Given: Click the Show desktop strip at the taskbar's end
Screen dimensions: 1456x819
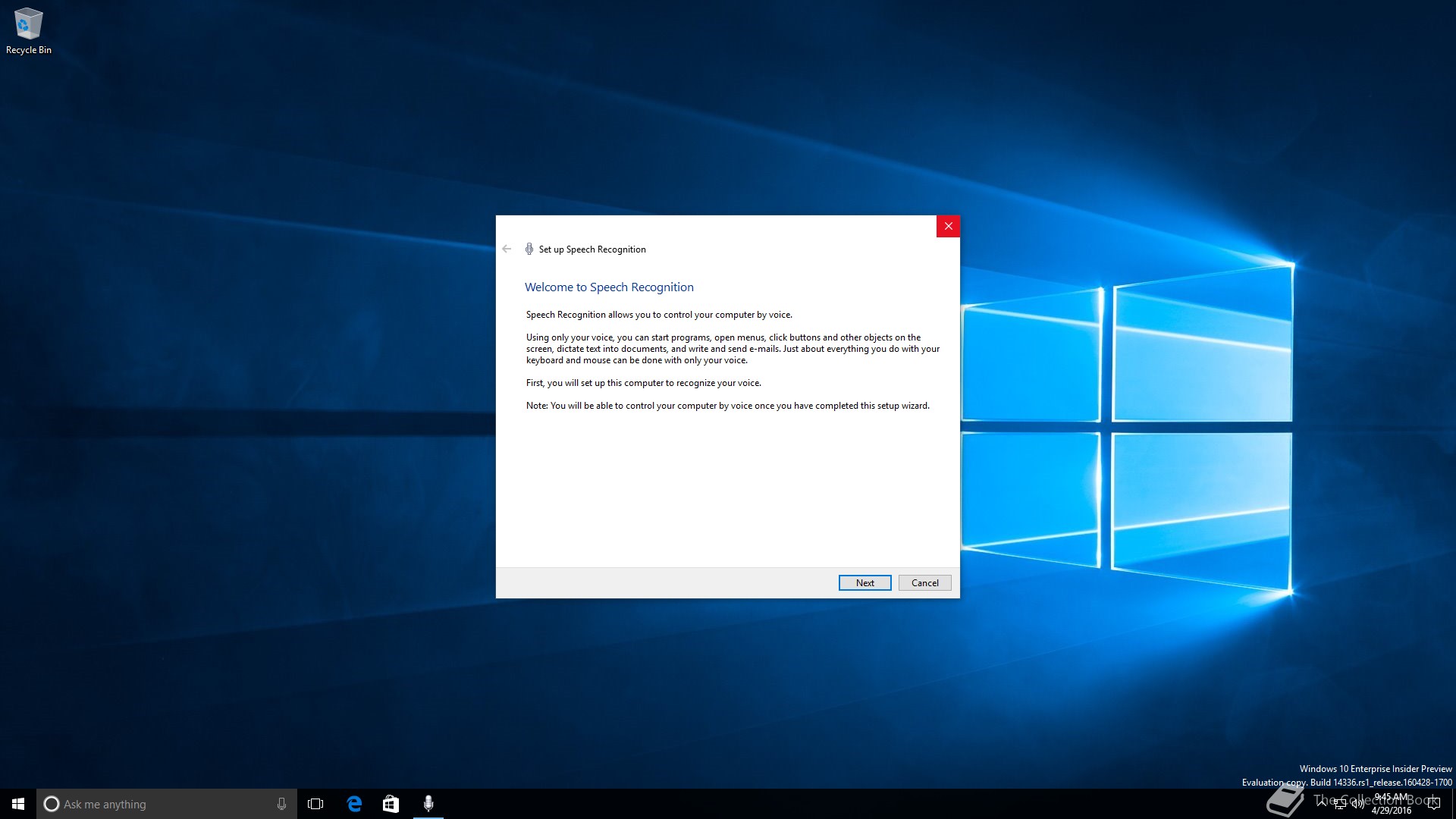Looking at the screenshot, I should tap(1453, 804).
